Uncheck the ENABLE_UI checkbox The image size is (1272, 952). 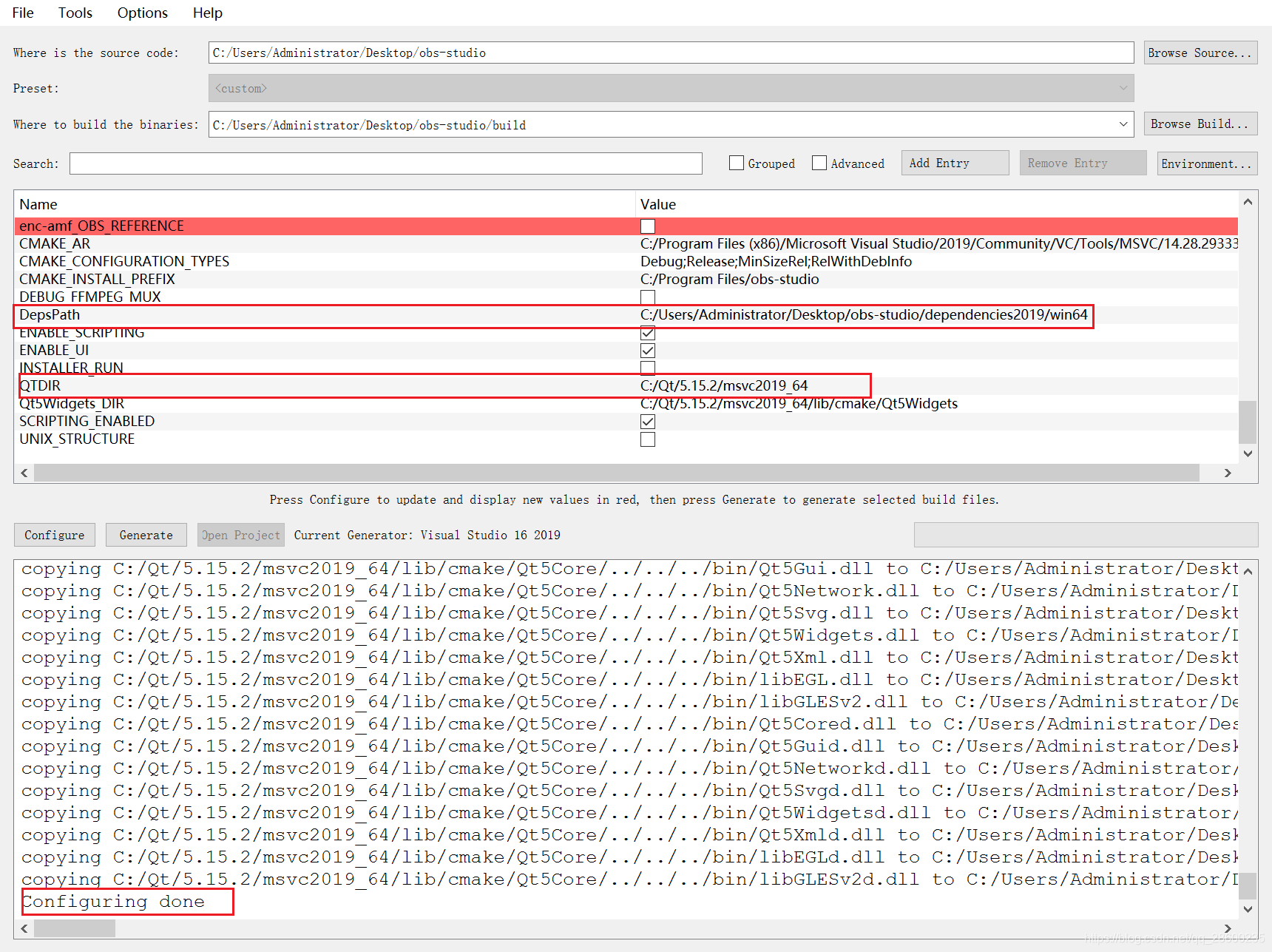click(648, 351)
